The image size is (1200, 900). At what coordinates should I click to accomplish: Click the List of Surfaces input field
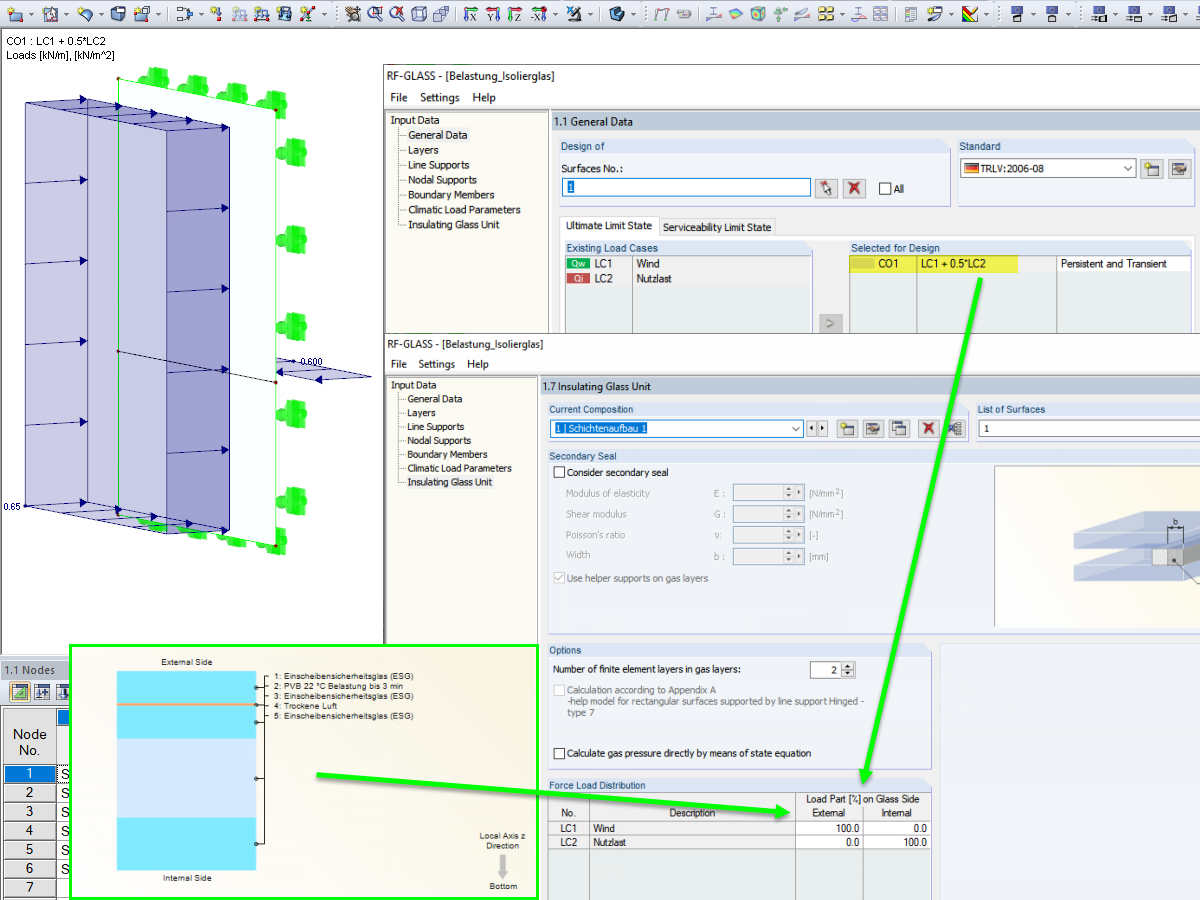(1089, 429)
